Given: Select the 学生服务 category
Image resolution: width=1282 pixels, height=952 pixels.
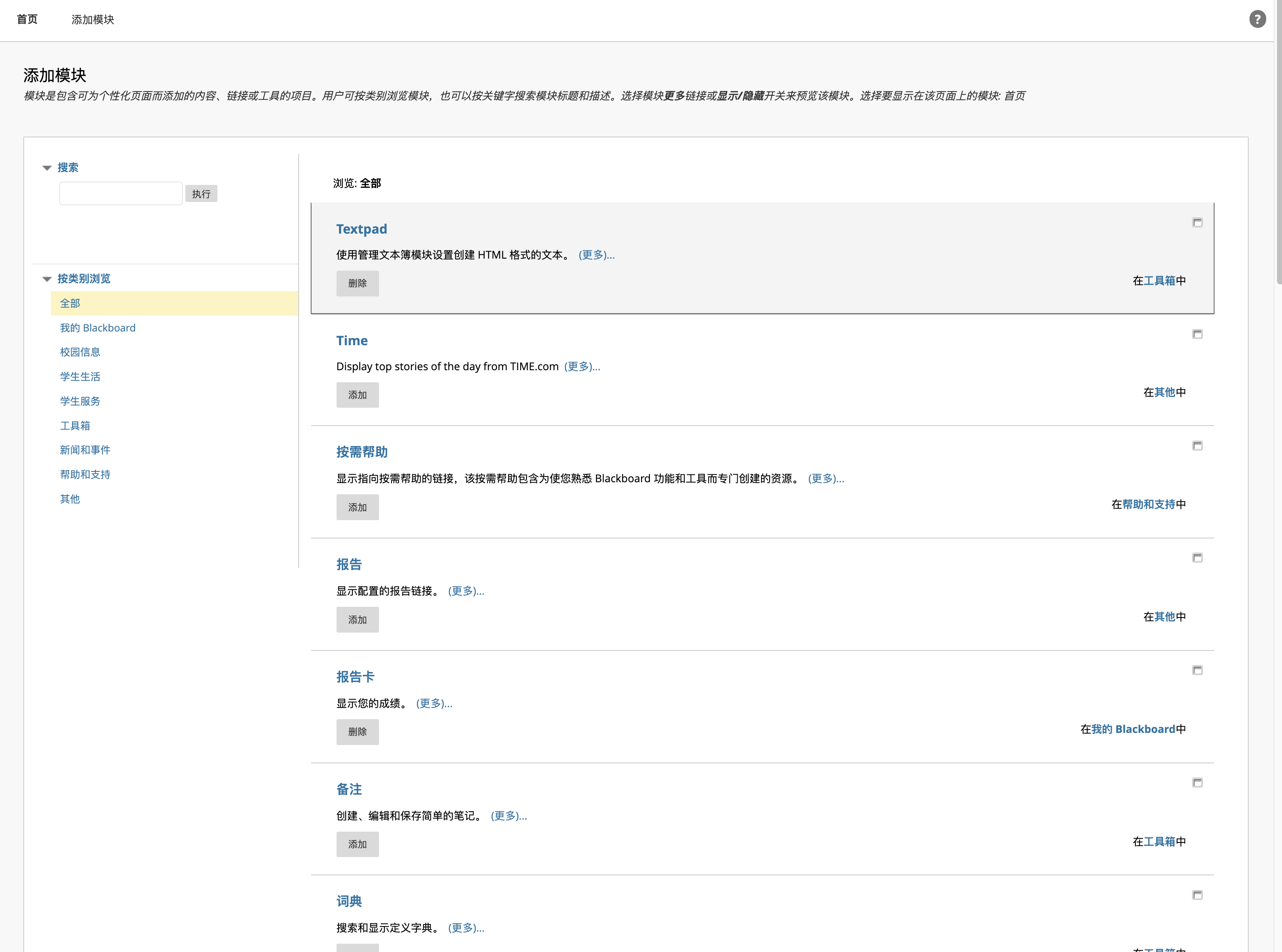Looking at the screenshot, I should [80, 401].
